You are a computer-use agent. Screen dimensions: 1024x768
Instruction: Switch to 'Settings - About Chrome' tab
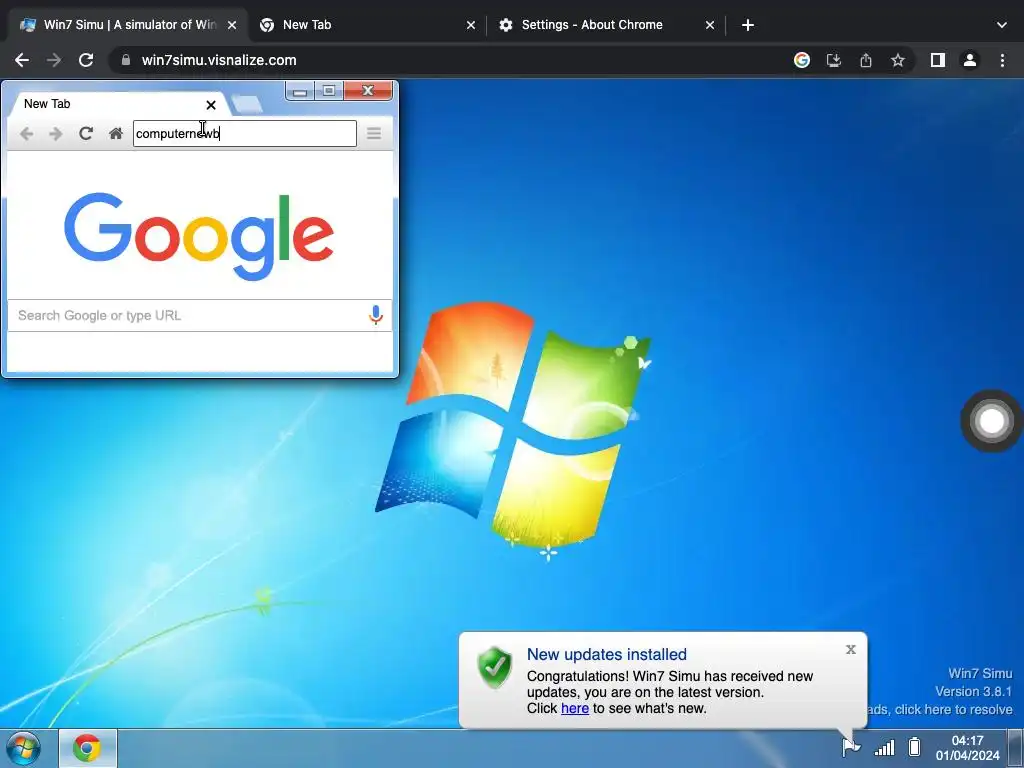(605, 25)
